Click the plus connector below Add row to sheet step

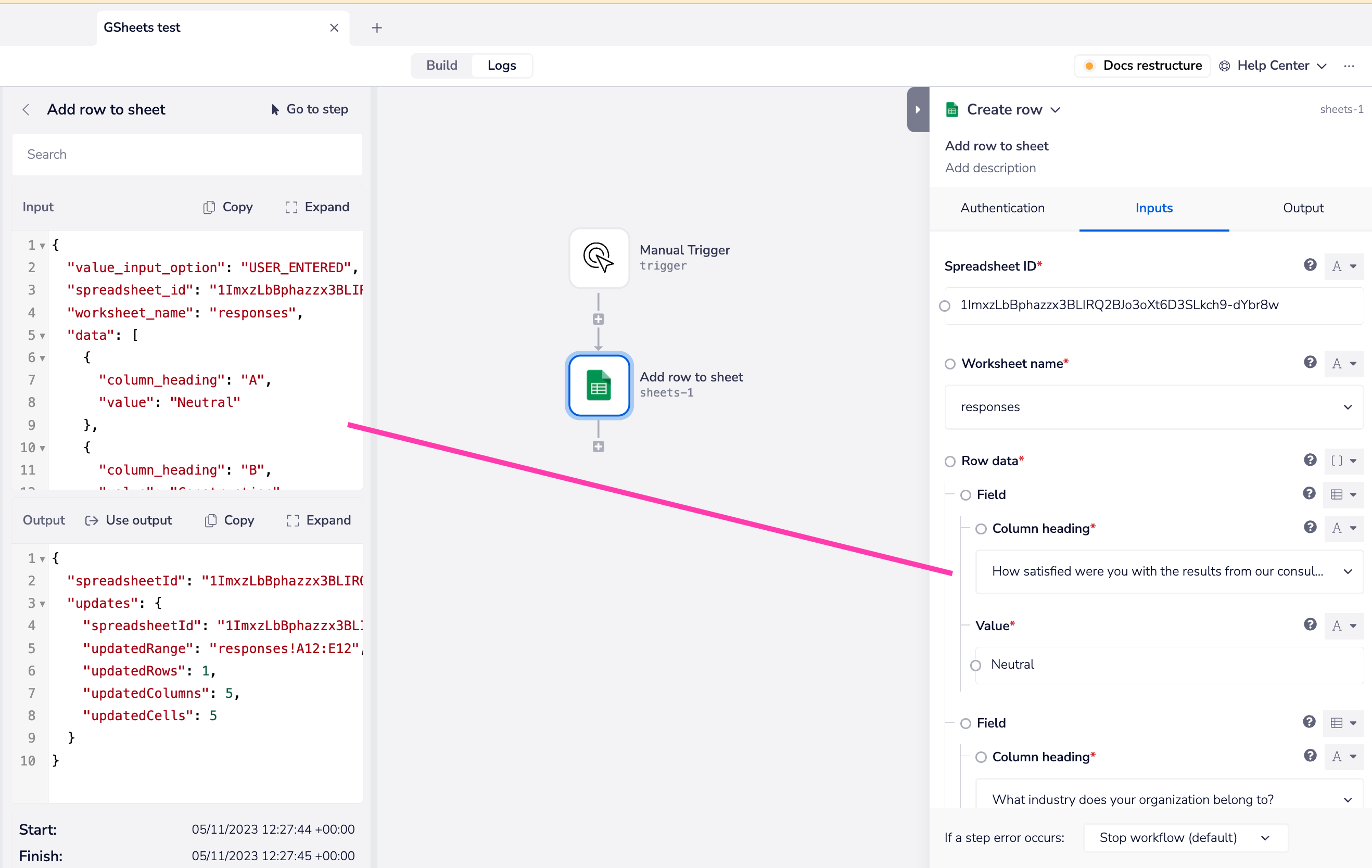(598, 447)
